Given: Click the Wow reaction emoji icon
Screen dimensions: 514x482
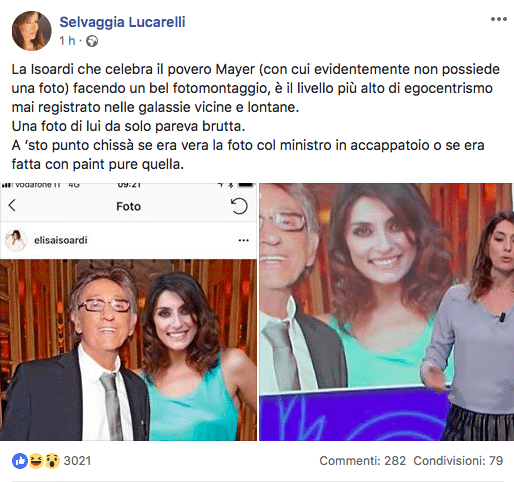Looking at the screenshot, I should (x=52, y=461).
